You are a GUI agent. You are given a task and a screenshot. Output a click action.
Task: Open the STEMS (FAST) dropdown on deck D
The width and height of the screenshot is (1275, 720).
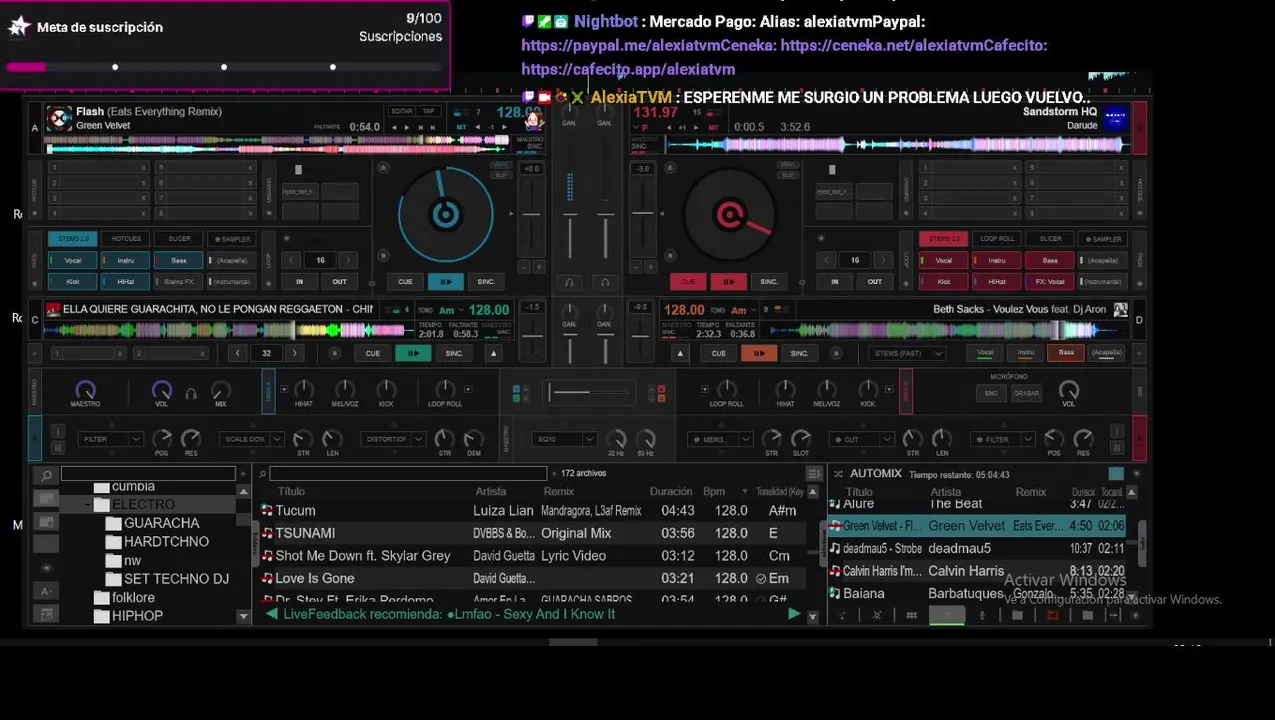click(x=907, y=353)
